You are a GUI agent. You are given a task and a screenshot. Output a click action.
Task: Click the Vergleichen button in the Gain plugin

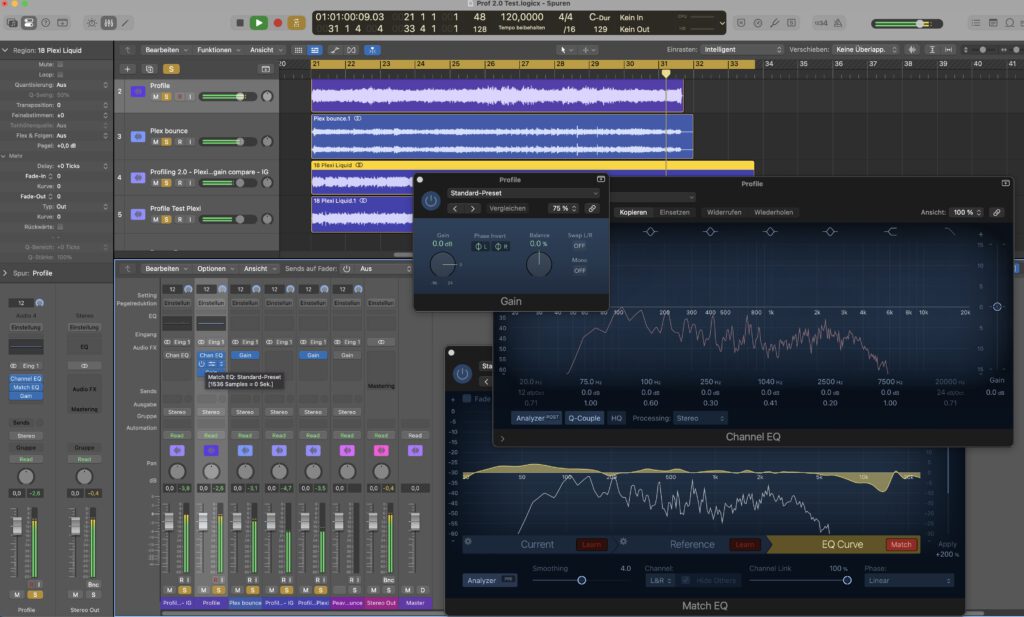coord(508,208)
